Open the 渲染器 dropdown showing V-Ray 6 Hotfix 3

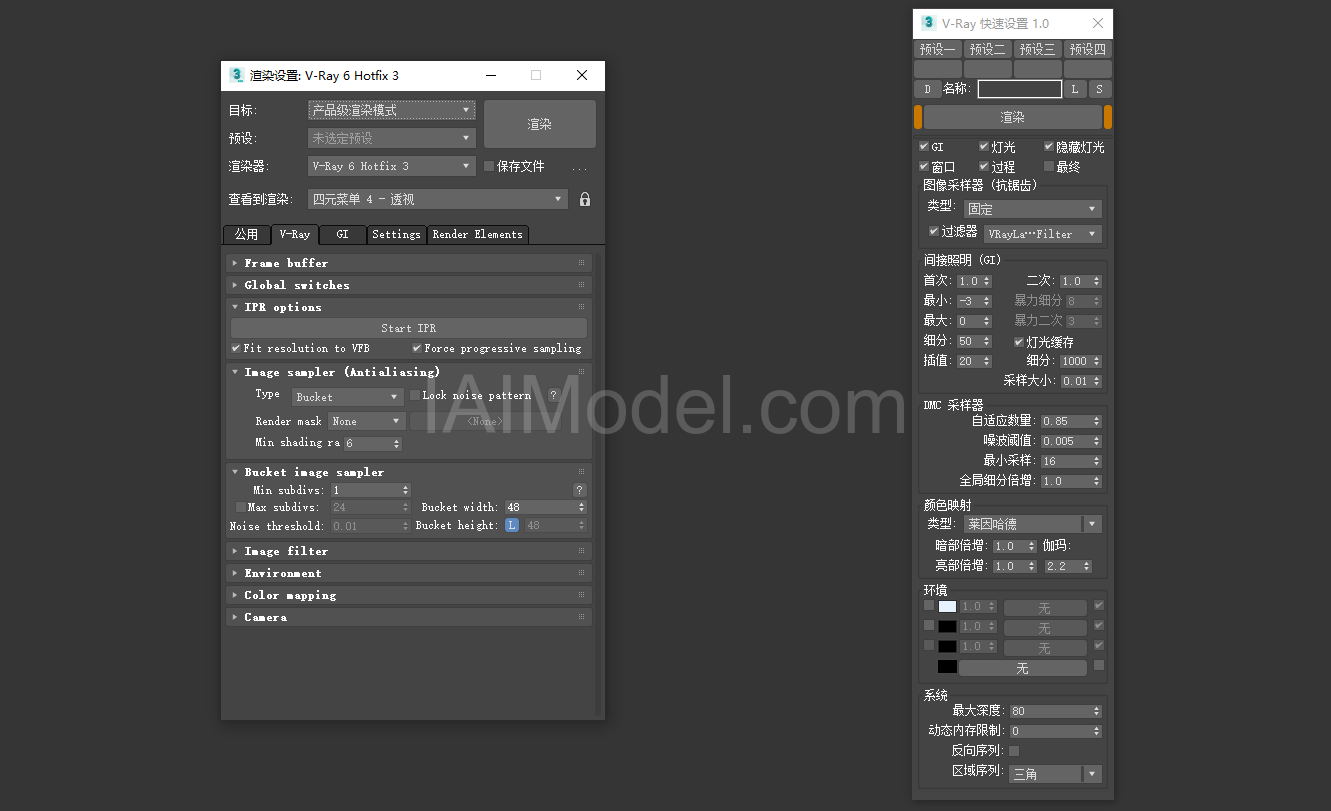click(x=391, y=166)
